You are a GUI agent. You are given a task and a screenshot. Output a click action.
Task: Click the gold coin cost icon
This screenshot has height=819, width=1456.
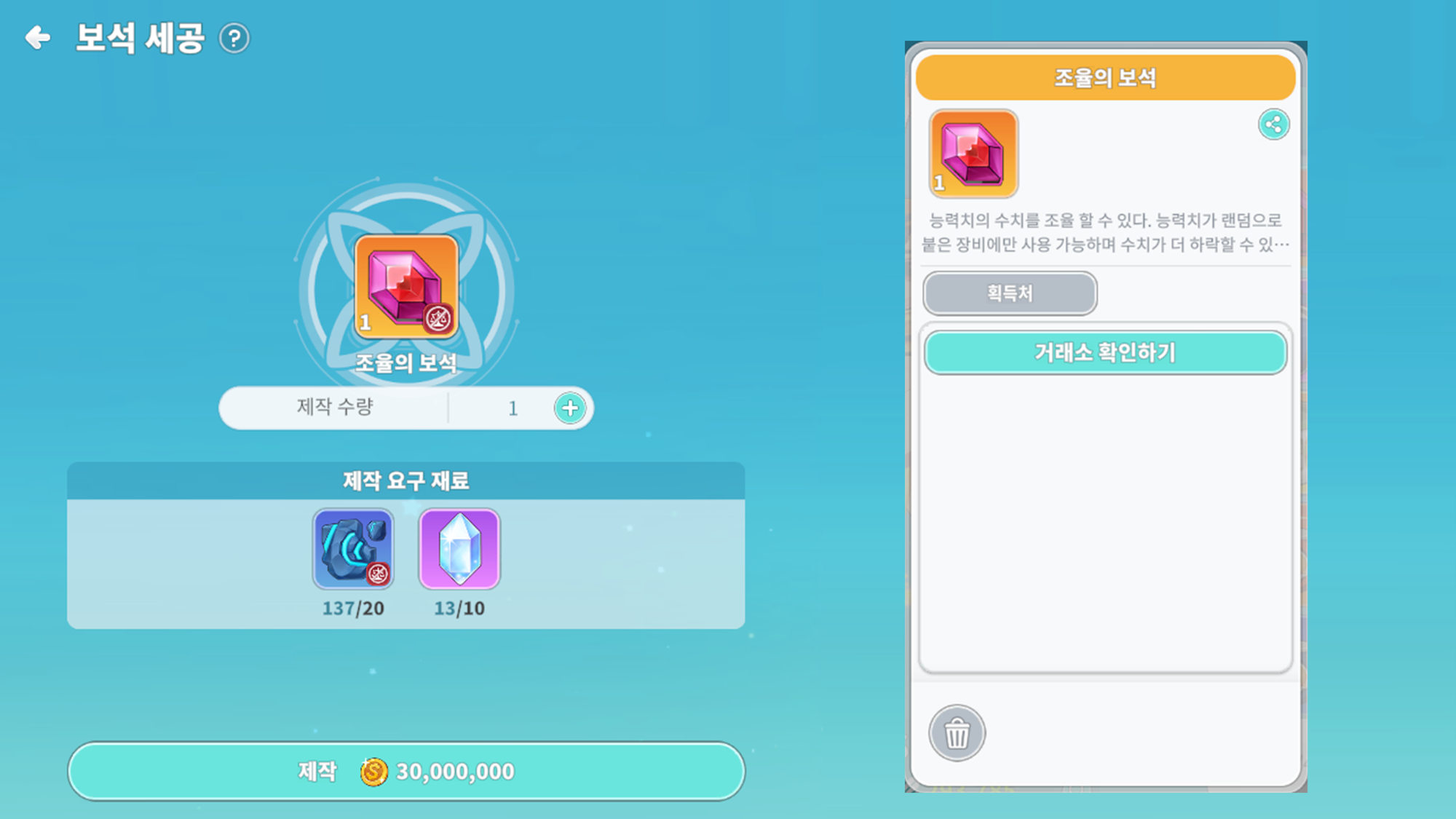point(373,772)
